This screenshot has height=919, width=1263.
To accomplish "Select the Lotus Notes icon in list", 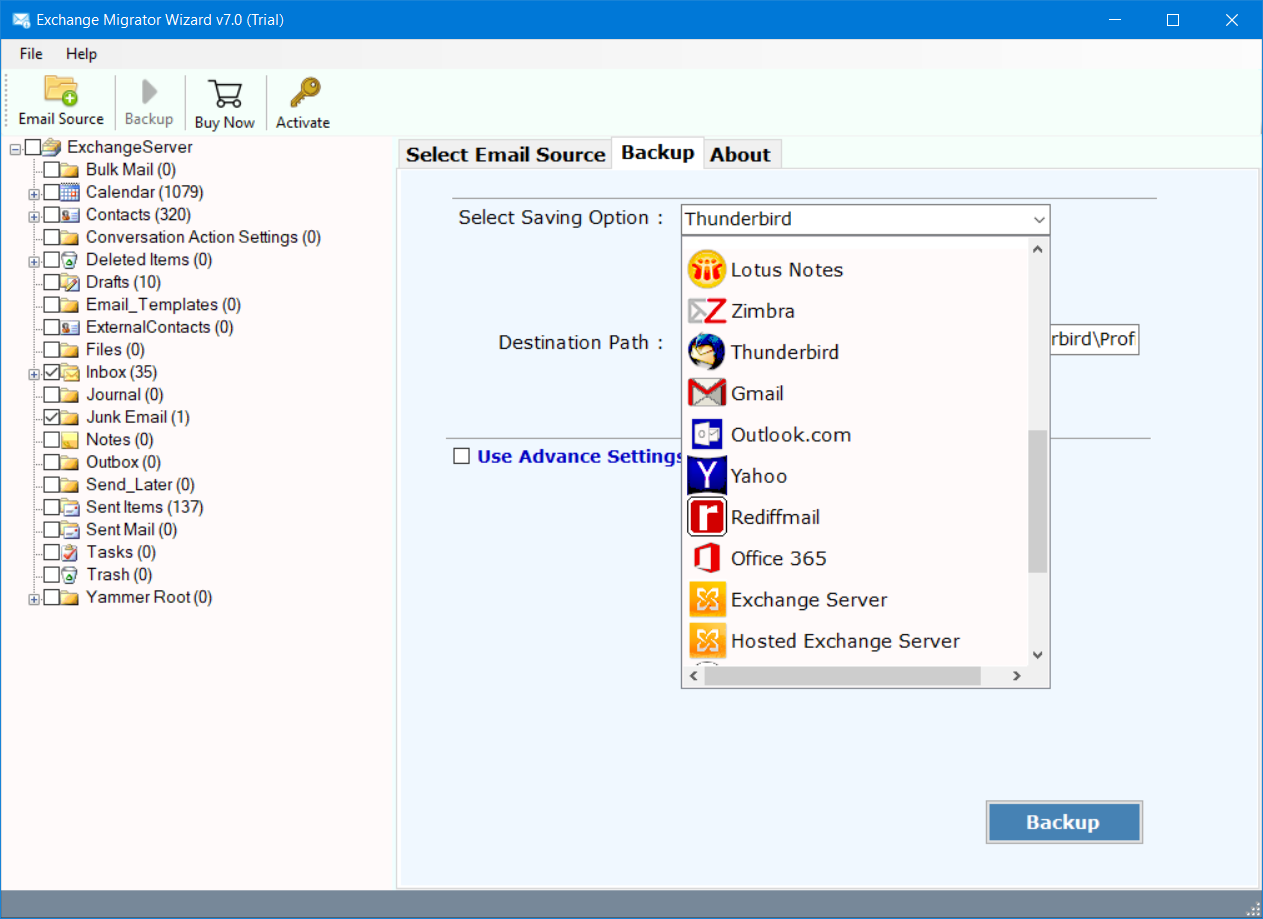I will coord(706,270).
